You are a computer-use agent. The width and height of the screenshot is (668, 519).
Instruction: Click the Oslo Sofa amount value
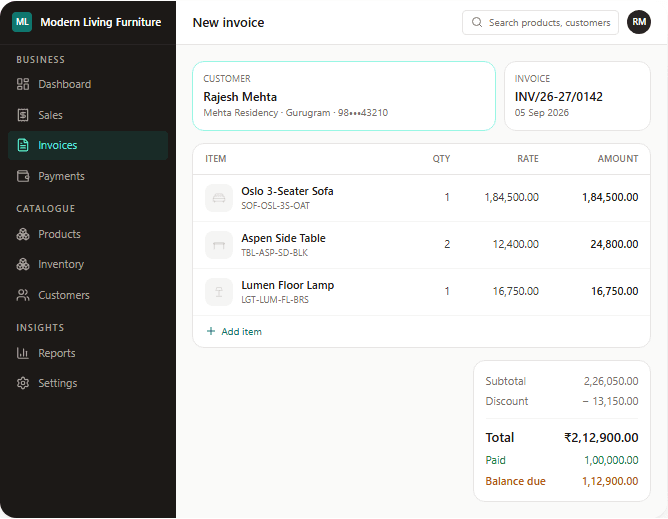610,197
